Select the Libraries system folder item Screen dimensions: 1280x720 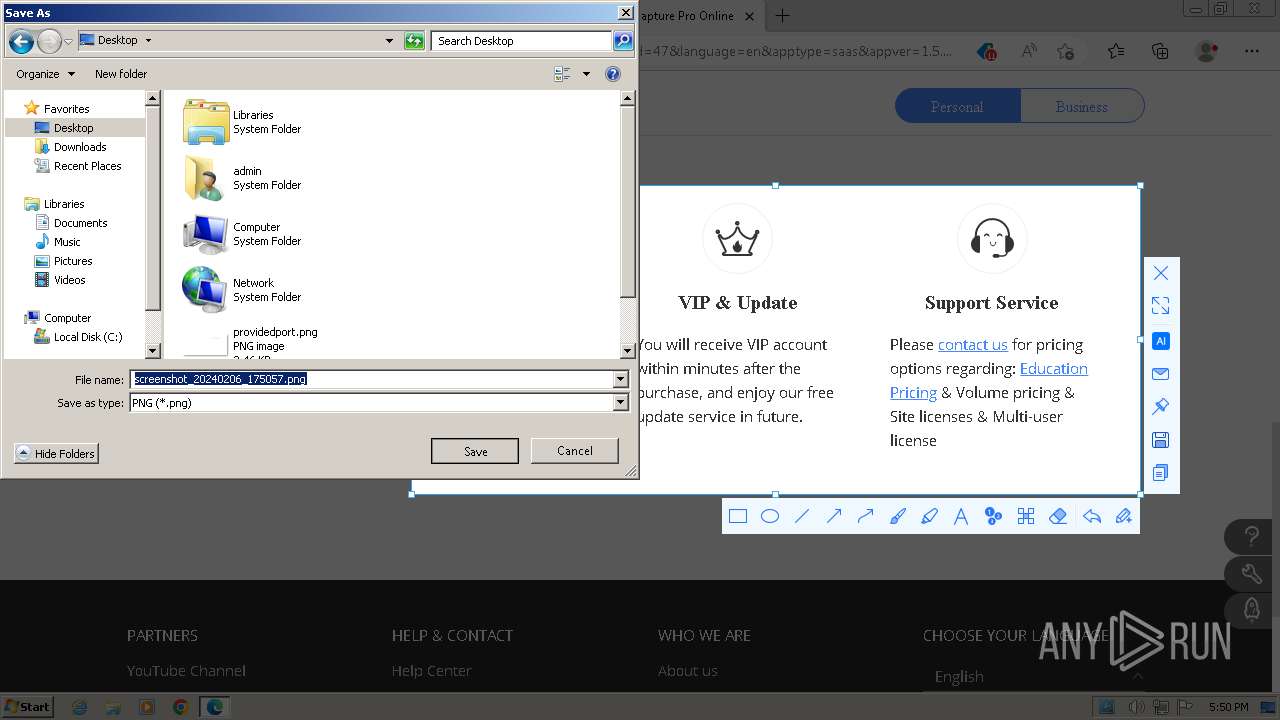tap(243, 122)
